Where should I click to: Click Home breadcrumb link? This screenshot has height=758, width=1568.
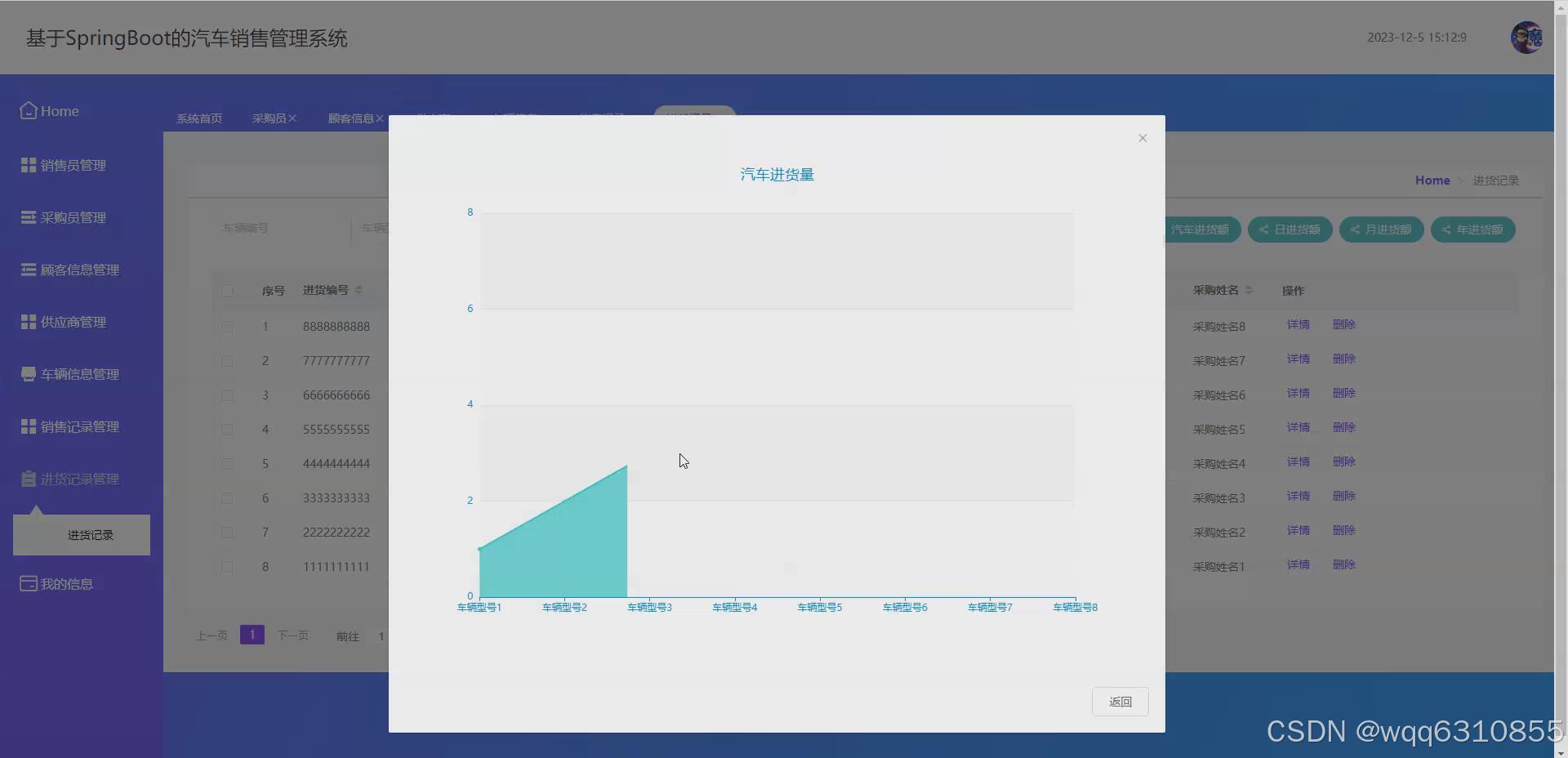point(1432,181)
